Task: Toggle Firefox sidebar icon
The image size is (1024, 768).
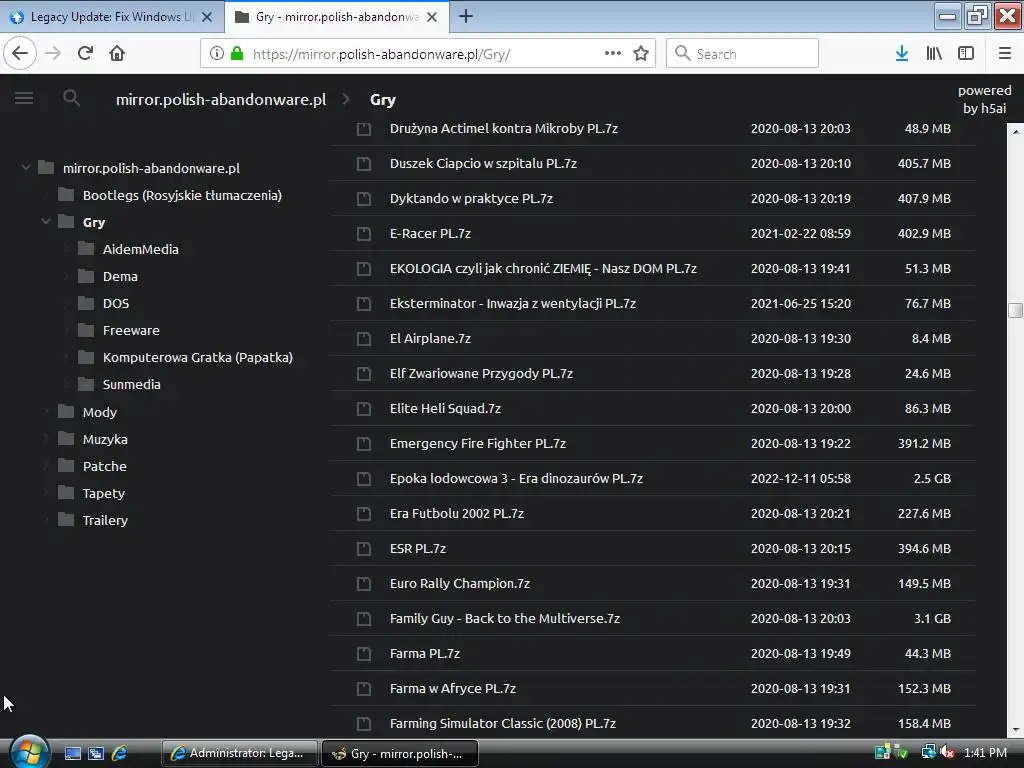Action: [x=966, y=54]
